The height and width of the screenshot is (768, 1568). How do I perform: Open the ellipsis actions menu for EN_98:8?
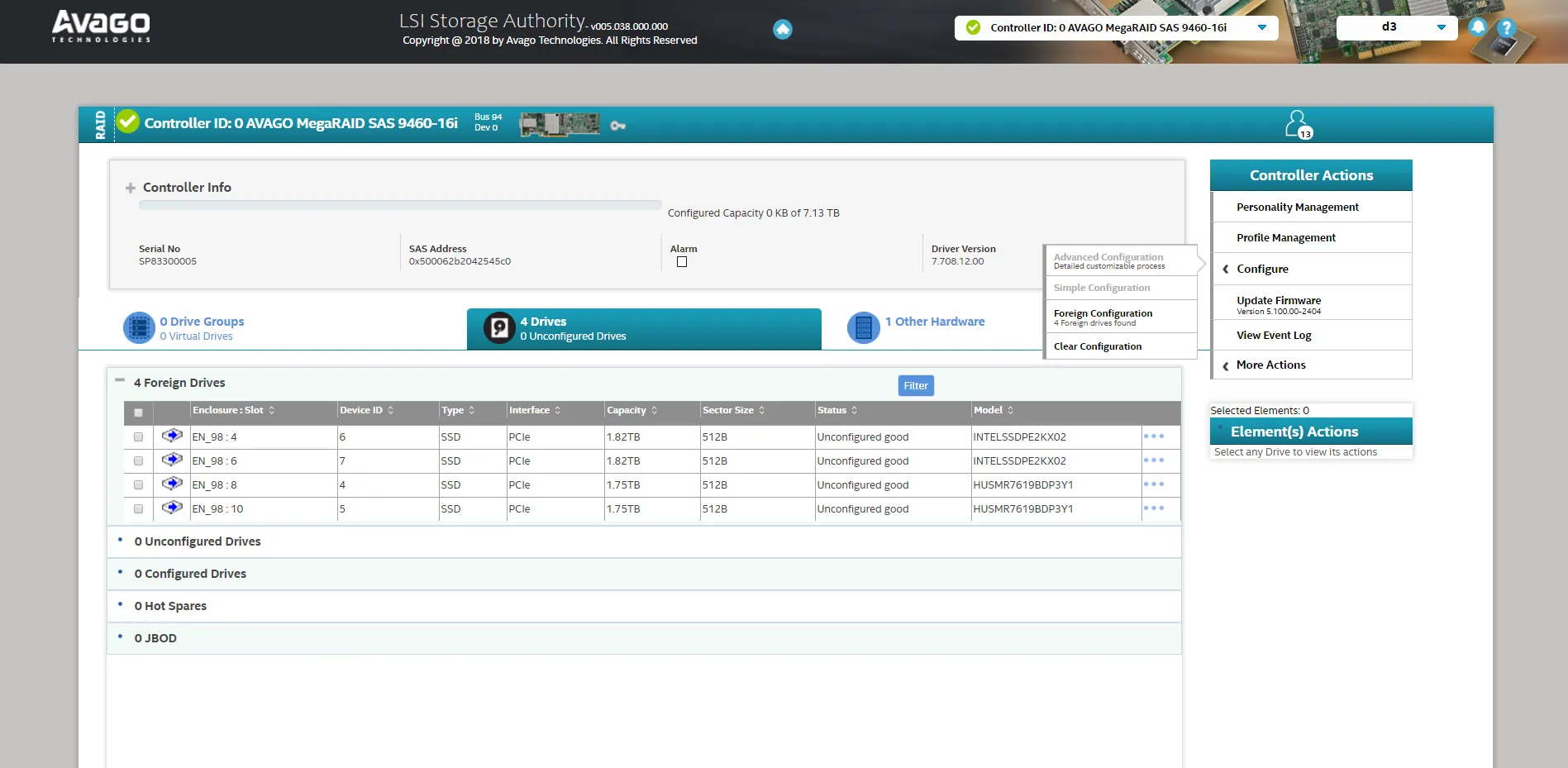coord(1154,485)
